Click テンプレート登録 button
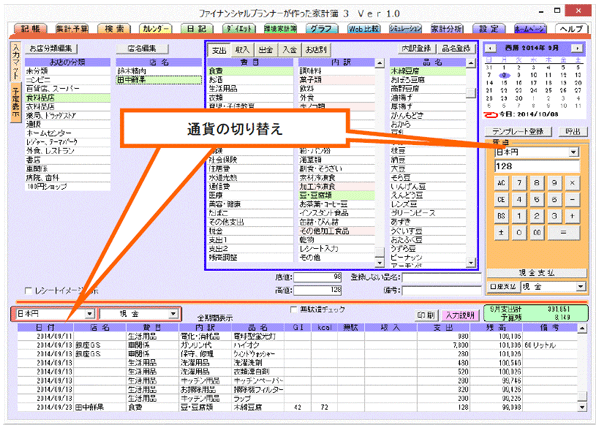 click(x=518, y=132)
